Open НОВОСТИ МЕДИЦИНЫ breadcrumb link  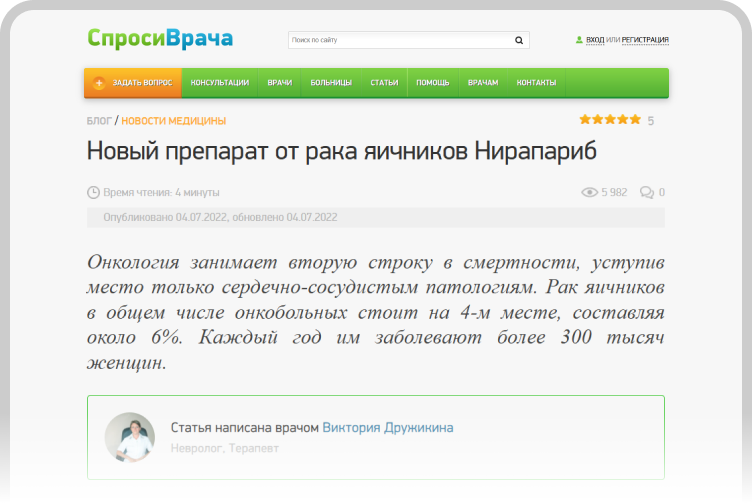(x=174, y=121)
